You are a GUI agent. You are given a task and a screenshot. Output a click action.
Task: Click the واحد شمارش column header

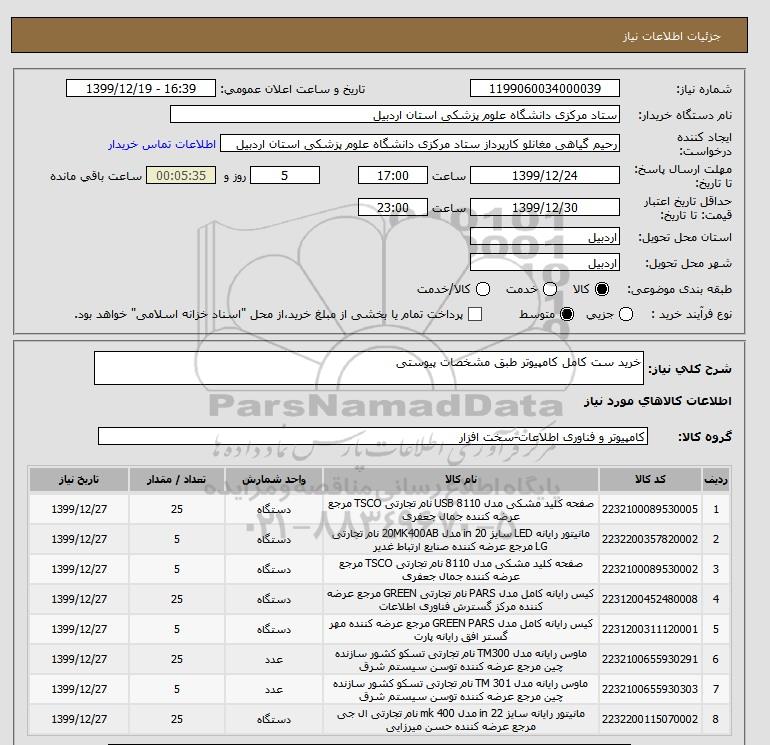pyautogui.click(x=274, y=479)
